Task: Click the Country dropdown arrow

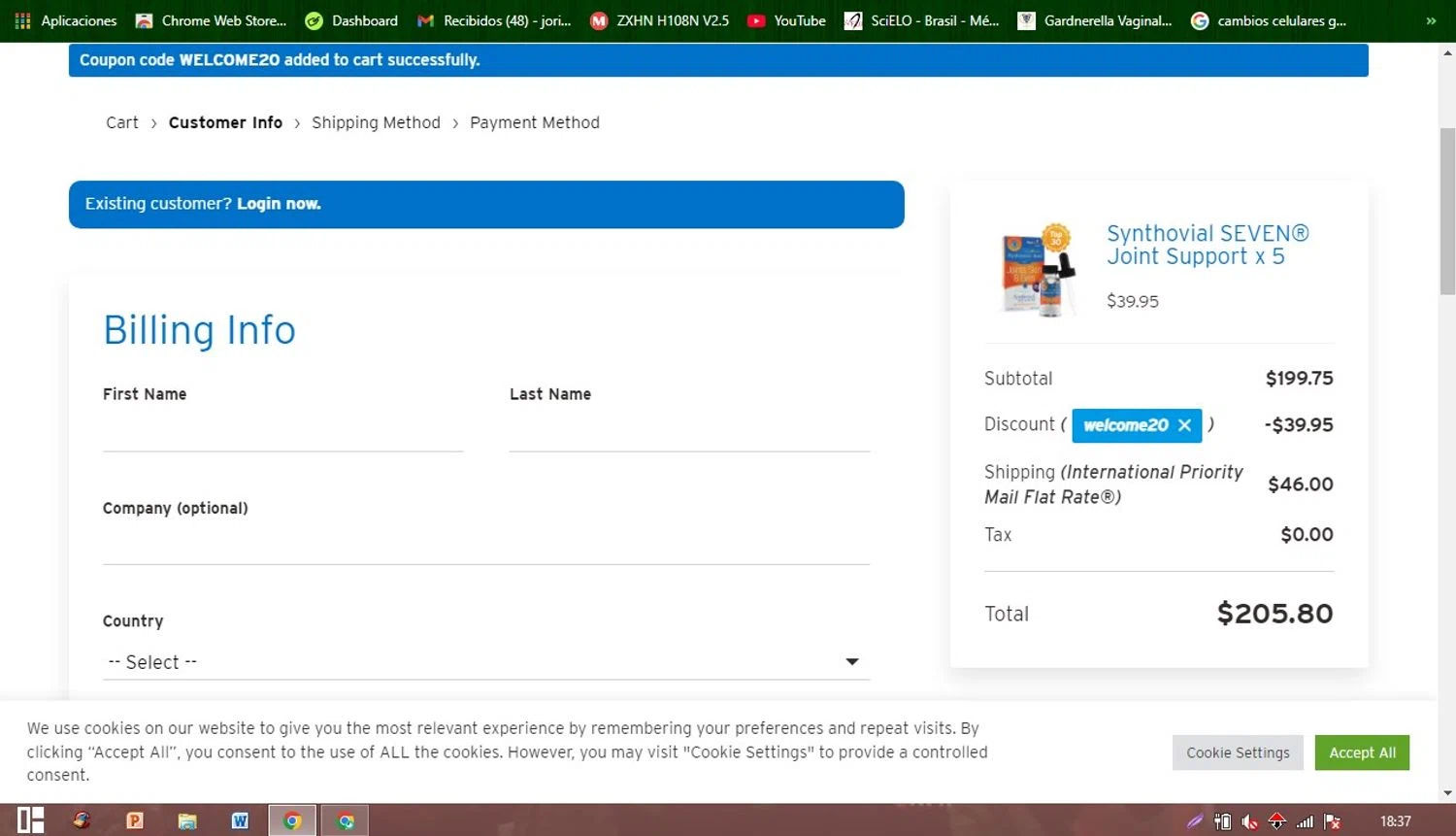Action: [852, 662]
